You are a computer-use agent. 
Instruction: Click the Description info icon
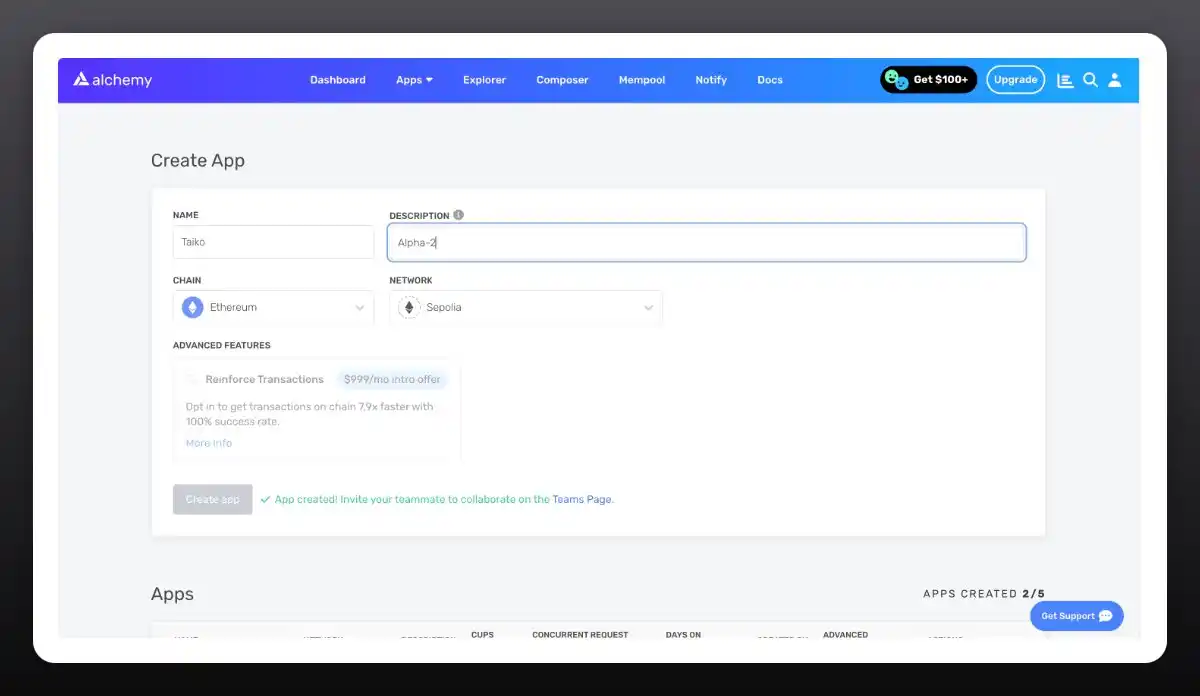[x=458, y=215]
